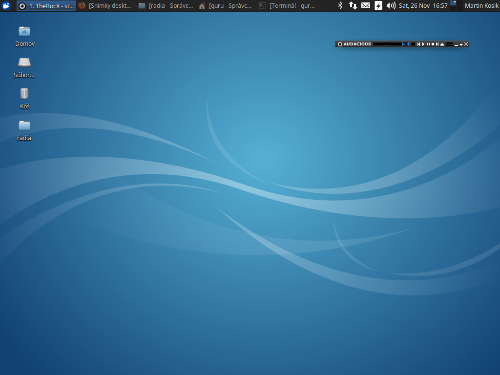The image size is (500, 375).
Task: Switch to the Firefox 'Snímky' taskbar button
Action: [105, 6]
